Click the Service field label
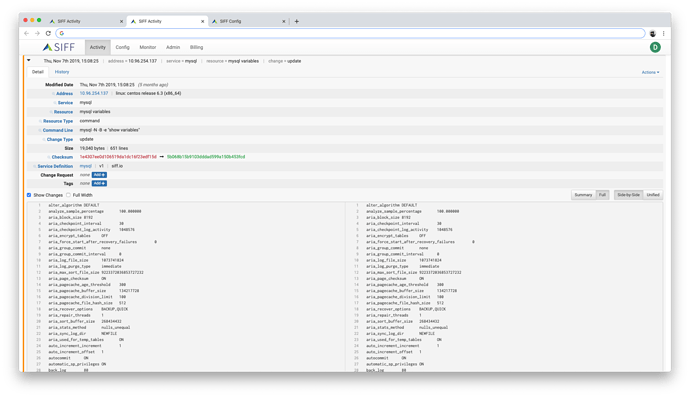The image size is (690, 396). pos(65,103)
